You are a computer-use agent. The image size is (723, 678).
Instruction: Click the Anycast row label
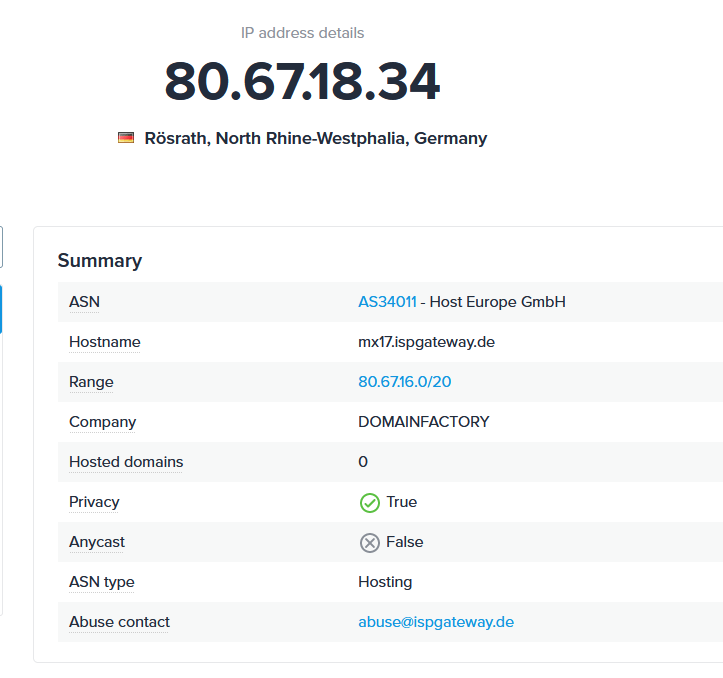[x=97, y=542]
